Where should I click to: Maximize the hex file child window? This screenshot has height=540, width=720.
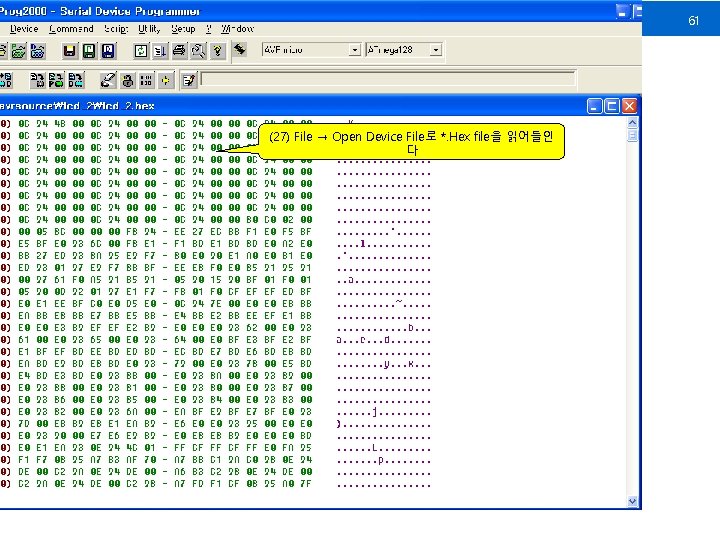click(x=612, y=107)
